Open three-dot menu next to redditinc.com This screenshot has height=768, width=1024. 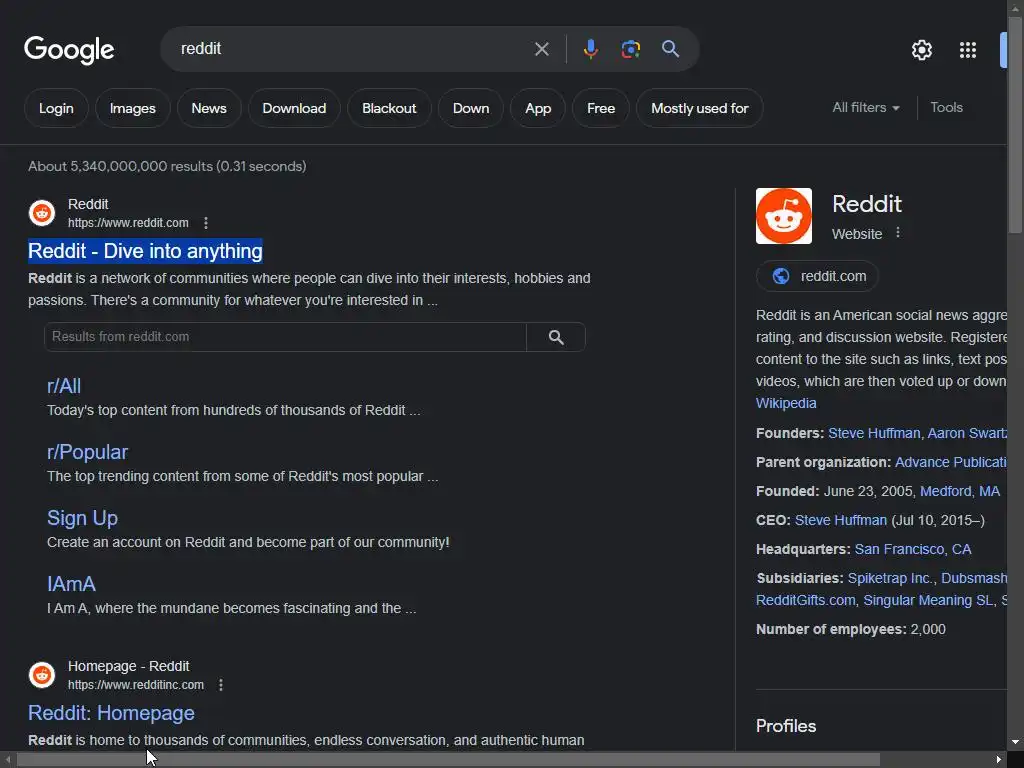[221, 684]
